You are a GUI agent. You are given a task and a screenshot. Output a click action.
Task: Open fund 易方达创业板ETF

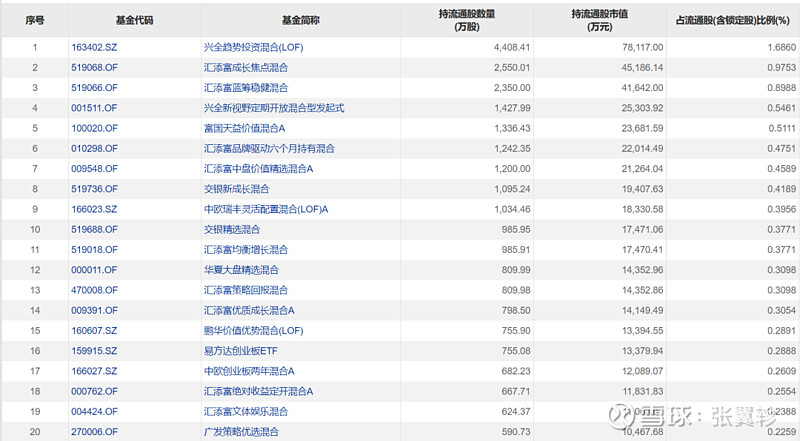coord(241,351)
